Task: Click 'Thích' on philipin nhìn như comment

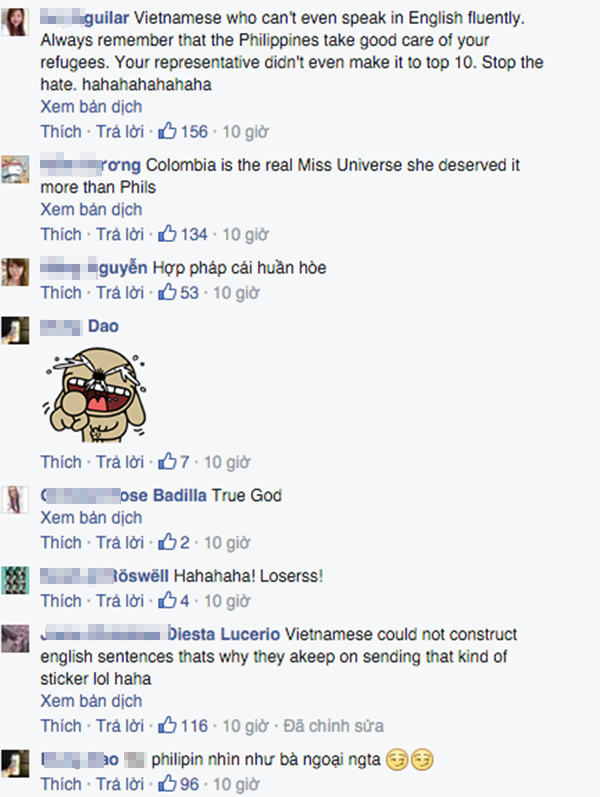Action: coord(61,784)
